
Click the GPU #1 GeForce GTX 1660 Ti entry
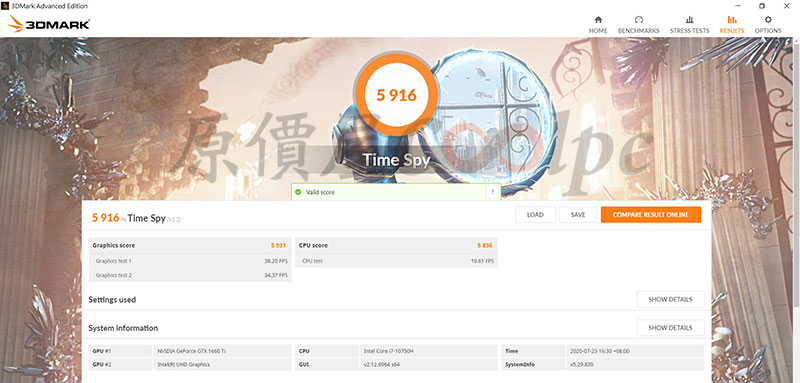190,351
